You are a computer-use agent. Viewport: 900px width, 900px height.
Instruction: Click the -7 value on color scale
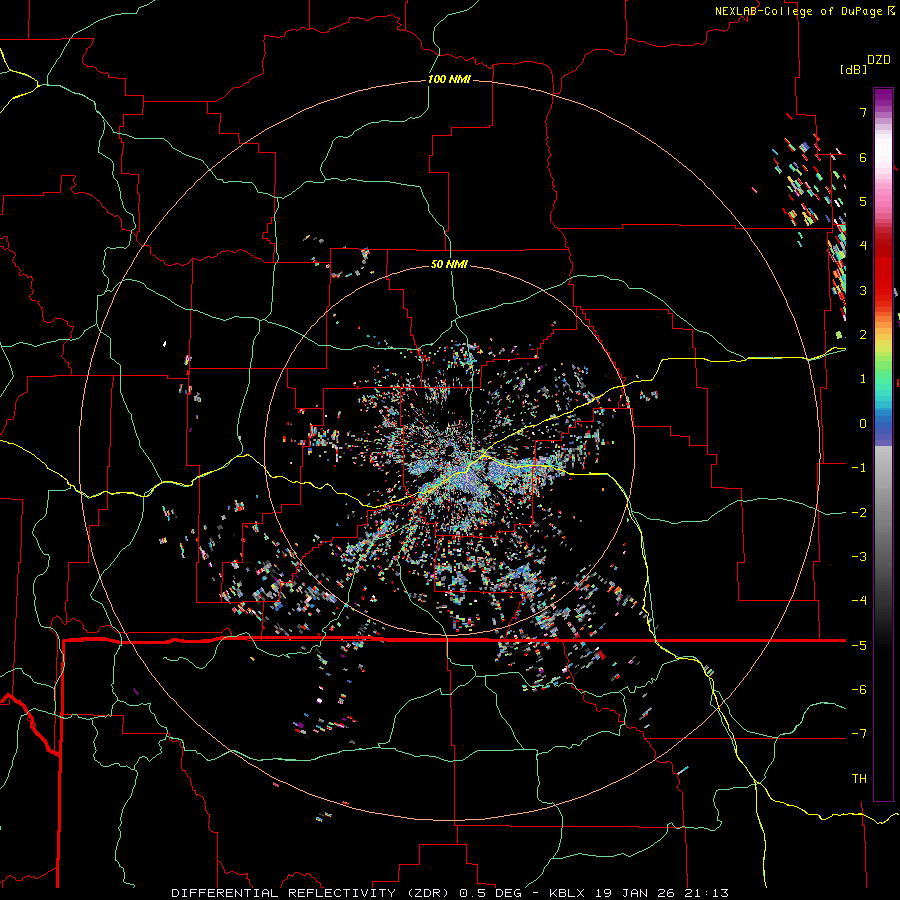tap(859, 734)
